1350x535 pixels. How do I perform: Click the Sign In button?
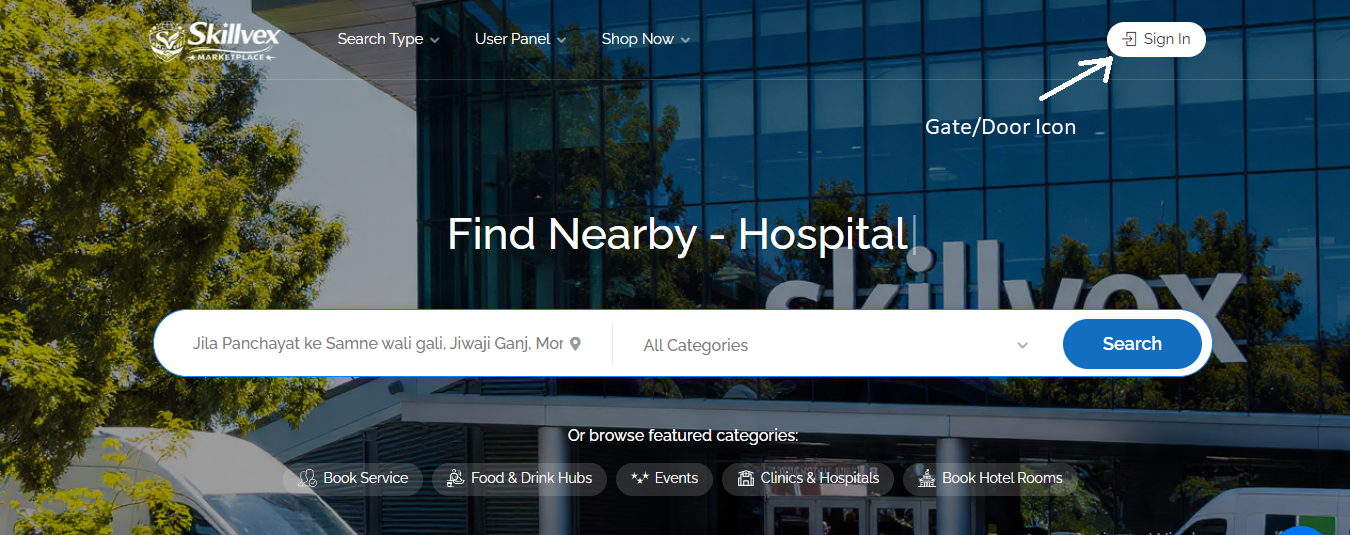click(1156, 40)
